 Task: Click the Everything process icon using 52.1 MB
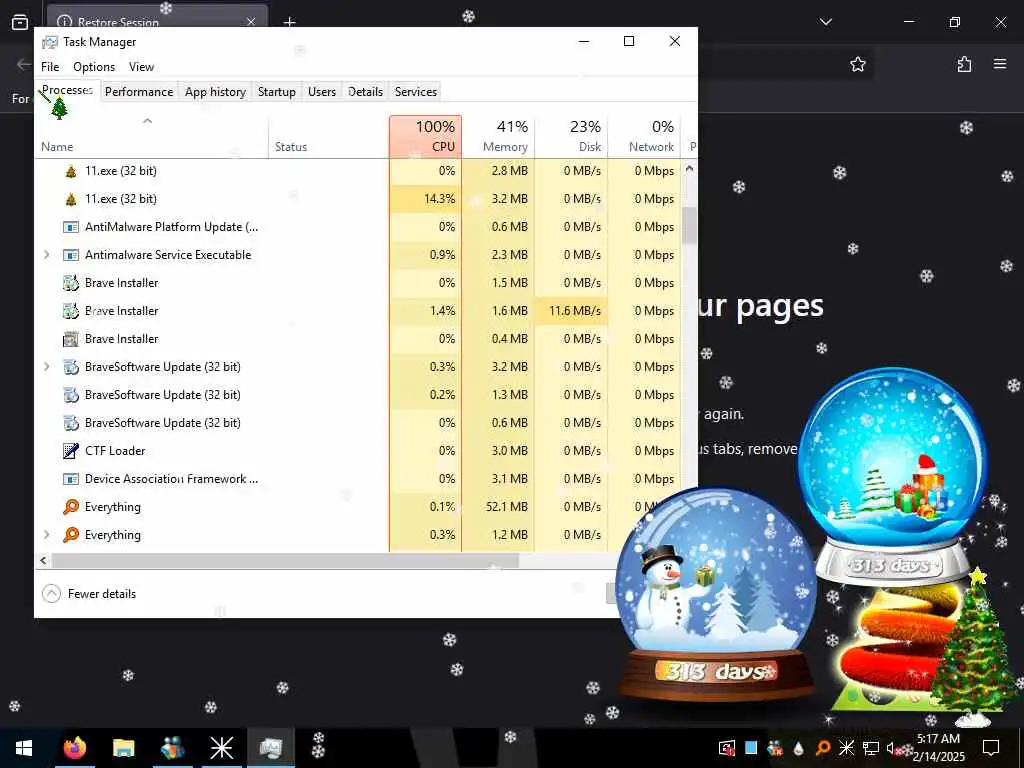coord(71,507)
